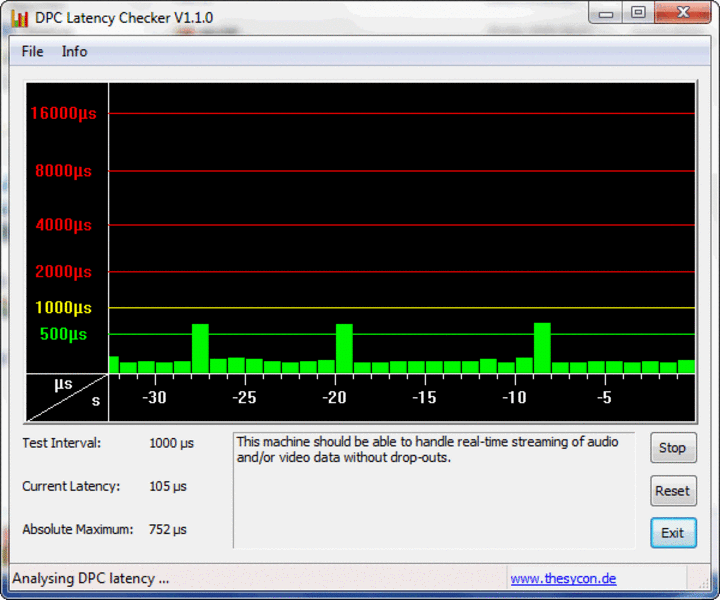Click the -5 time axis label
Screen dimensions: 720x600
[604, 398]
